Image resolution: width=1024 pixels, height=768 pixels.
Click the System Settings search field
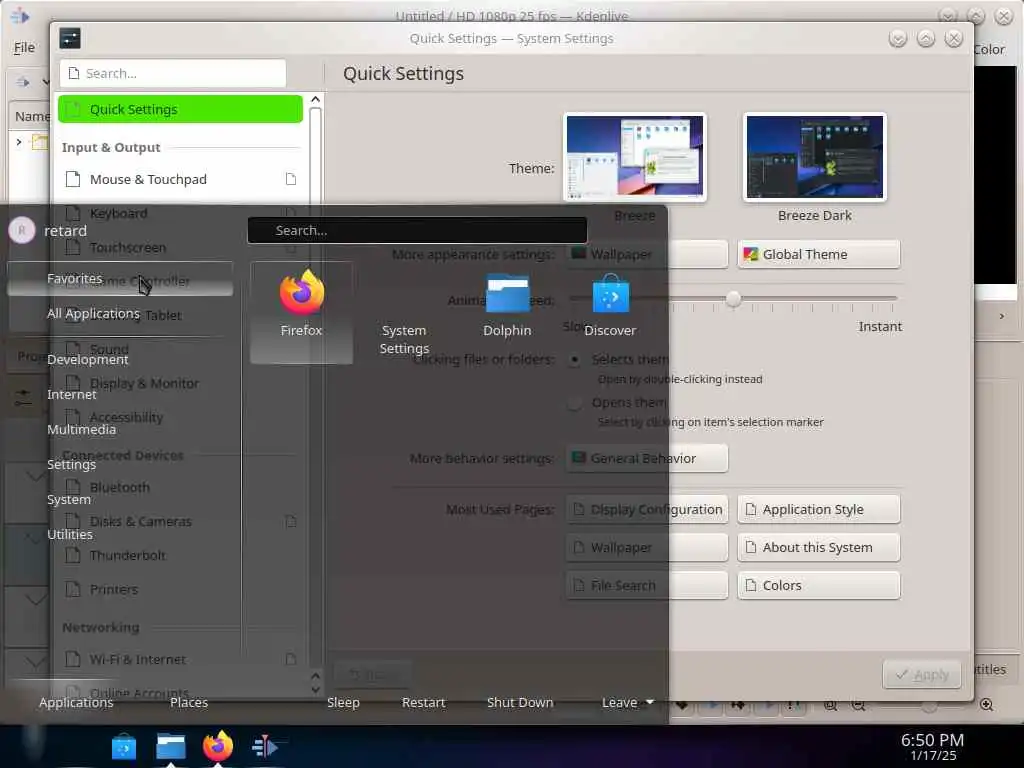(x=173, y=73)
